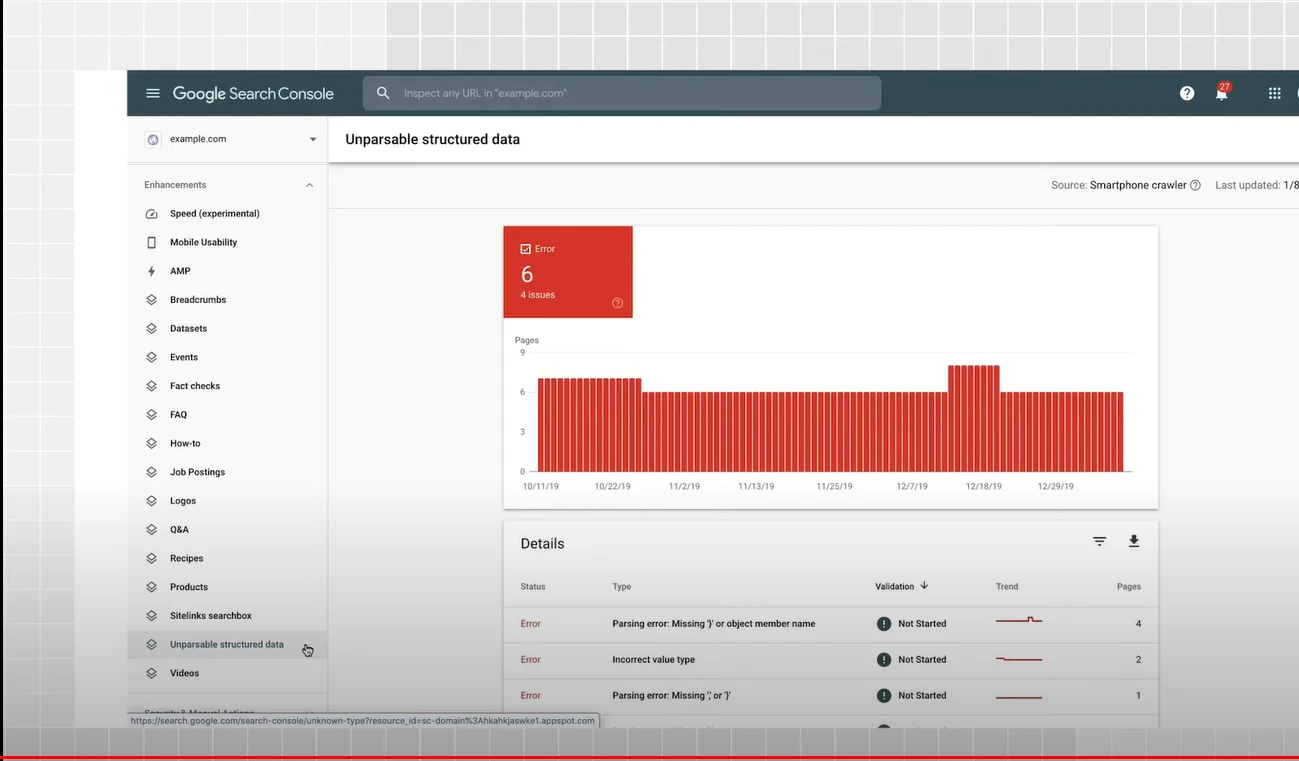The image size is (1299, 761).
Task: Open 'Missing }' or object member name error row
Action: (x=831, y=623)
